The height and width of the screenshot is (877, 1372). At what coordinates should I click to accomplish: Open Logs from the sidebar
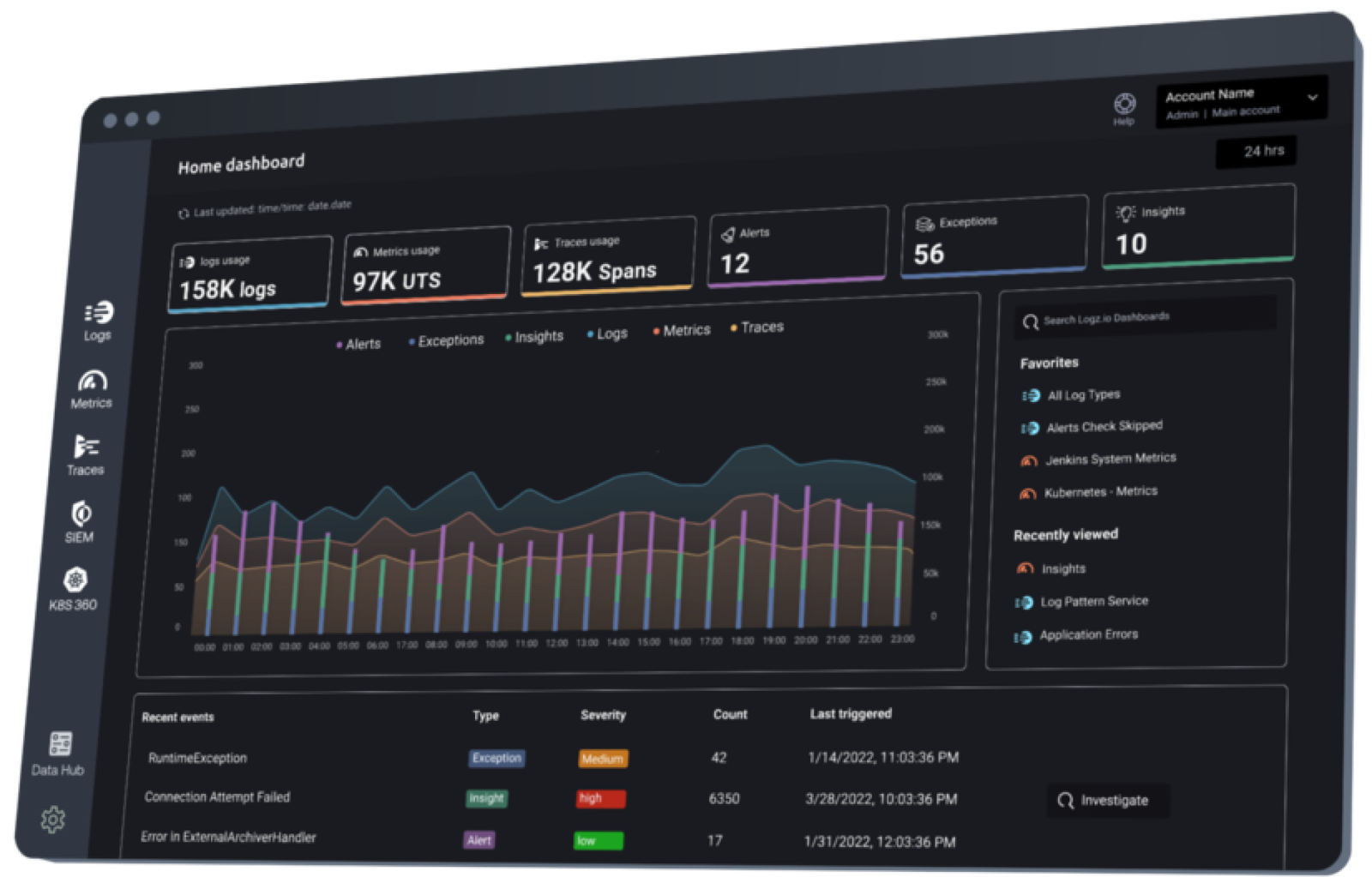(98, 321)
